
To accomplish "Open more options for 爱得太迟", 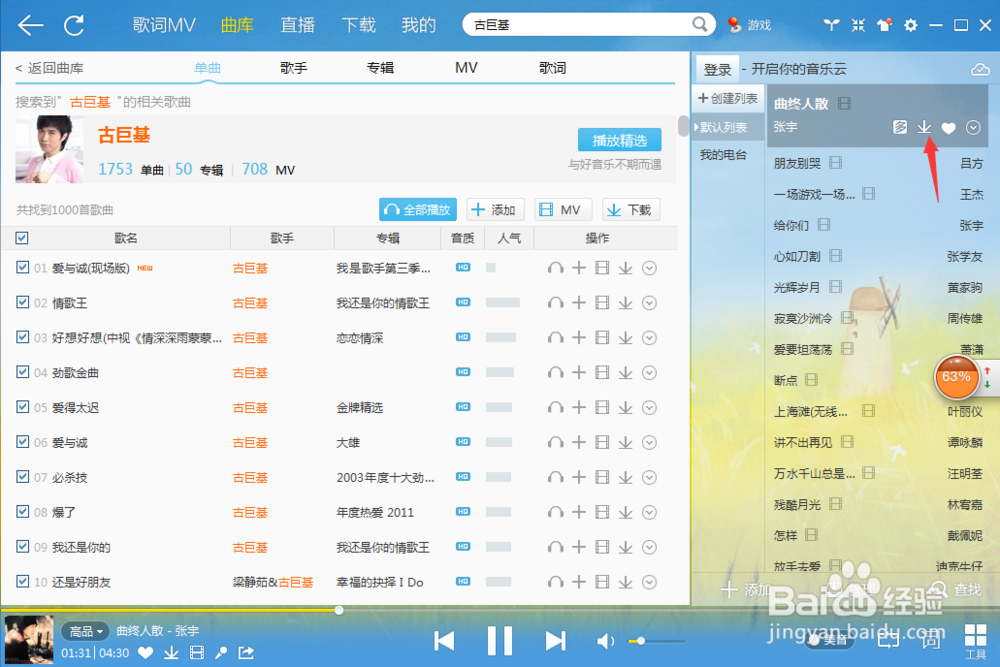I will point(649,407).
